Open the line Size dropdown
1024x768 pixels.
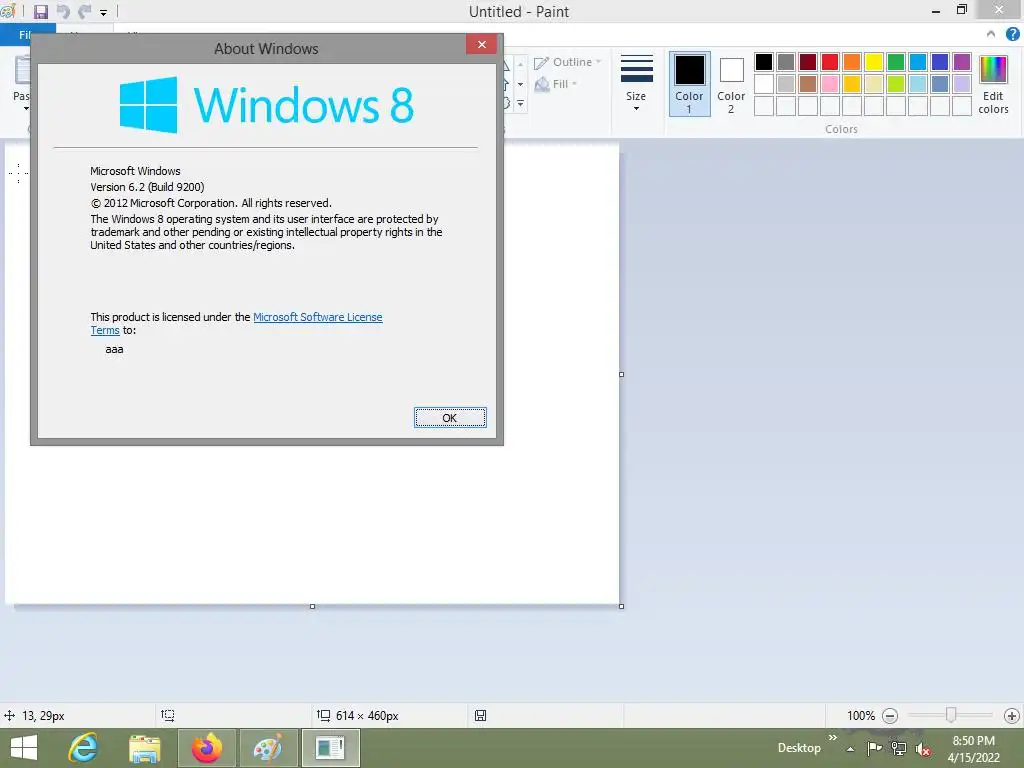(x=636, y=83)
